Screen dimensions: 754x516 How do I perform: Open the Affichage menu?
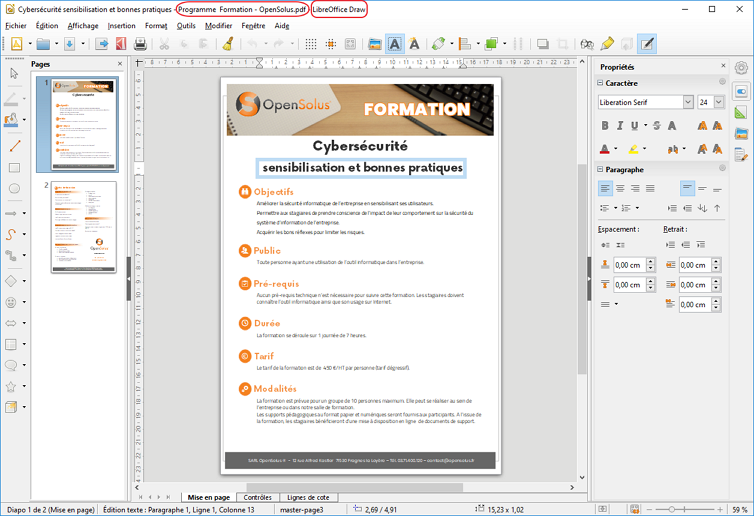[x=83, y=25]
